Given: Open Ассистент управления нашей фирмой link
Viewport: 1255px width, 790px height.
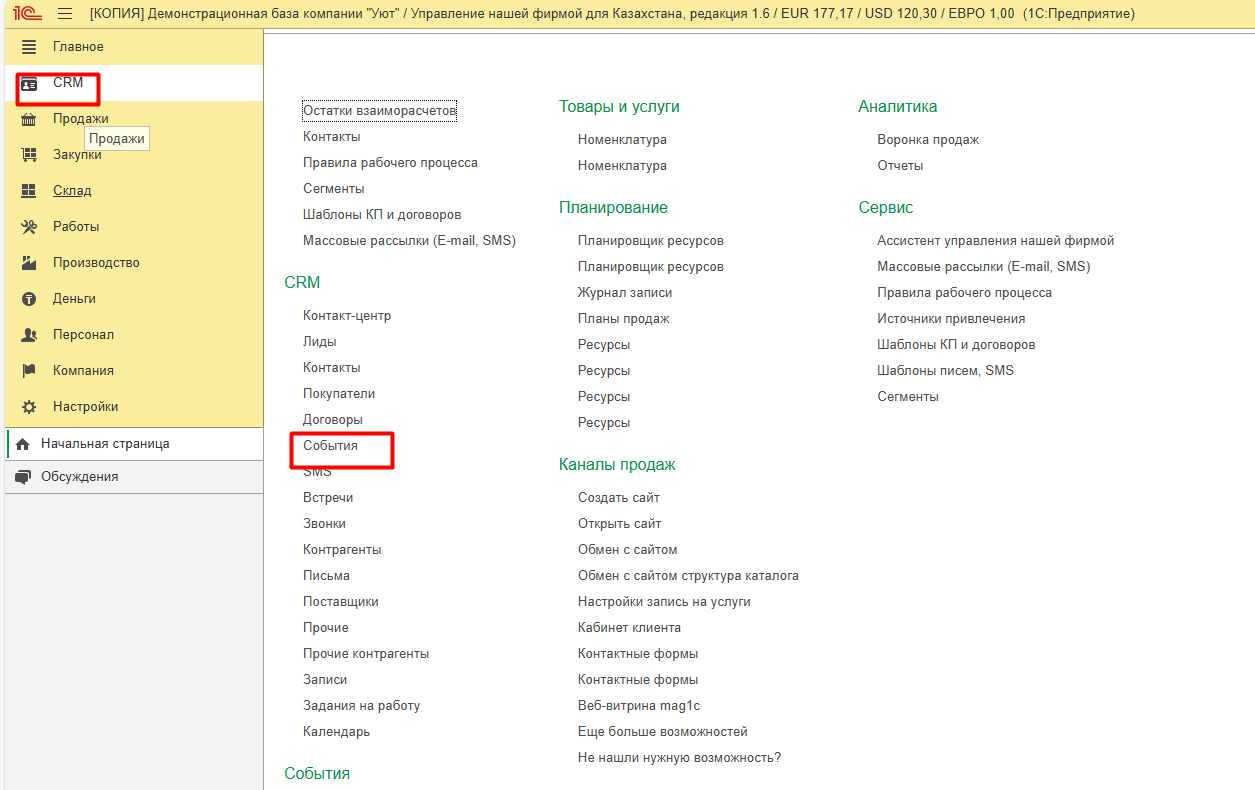Looking at the screenshot, I should 996,241.
